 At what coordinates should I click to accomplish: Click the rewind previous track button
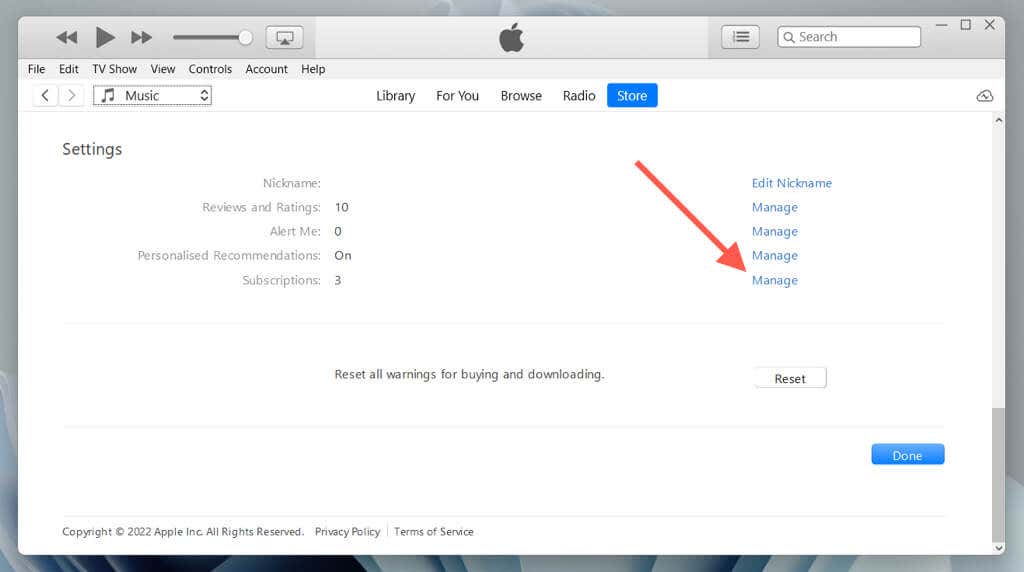[x=67, y=38]
